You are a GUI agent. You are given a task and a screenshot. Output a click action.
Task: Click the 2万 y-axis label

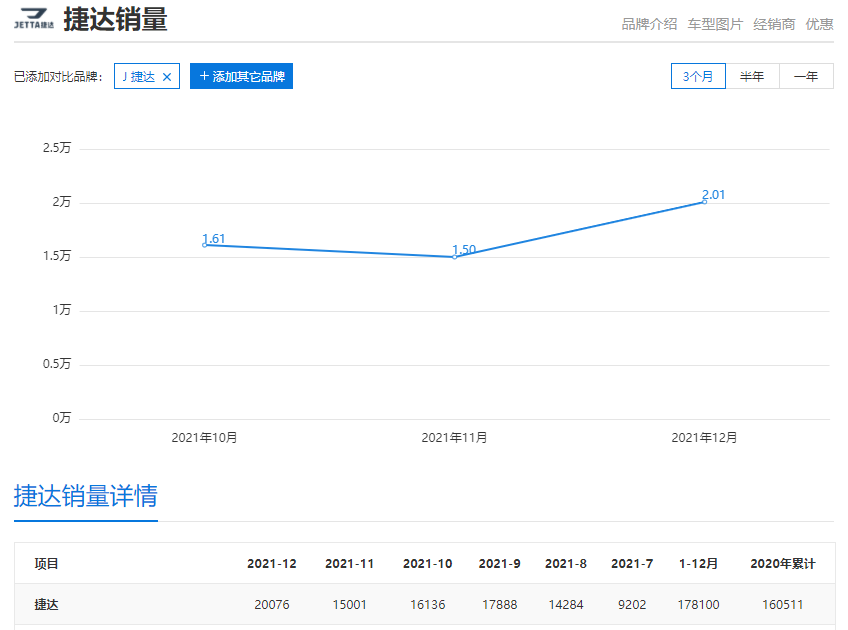coord(62,202)
